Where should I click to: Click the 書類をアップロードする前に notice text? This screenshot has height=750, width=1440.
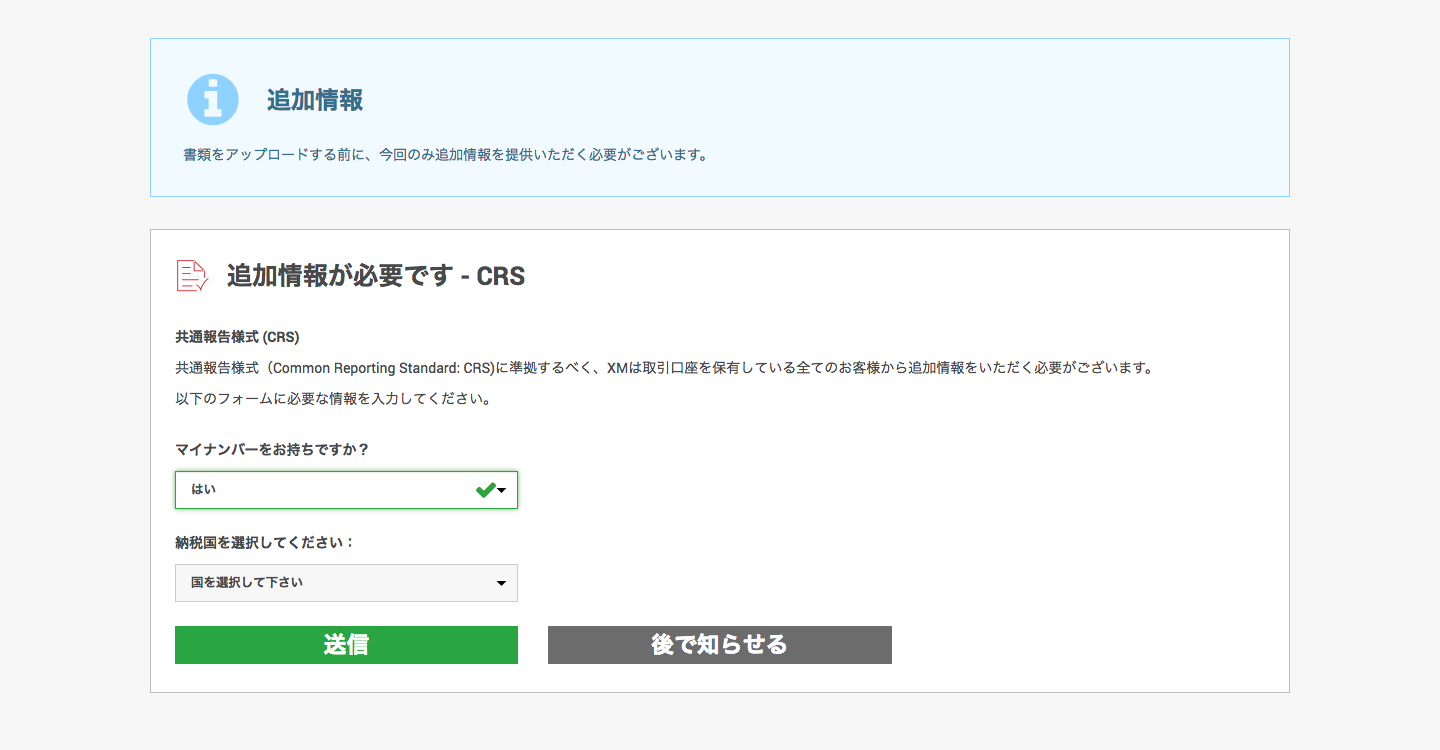(x=446, y=156)
